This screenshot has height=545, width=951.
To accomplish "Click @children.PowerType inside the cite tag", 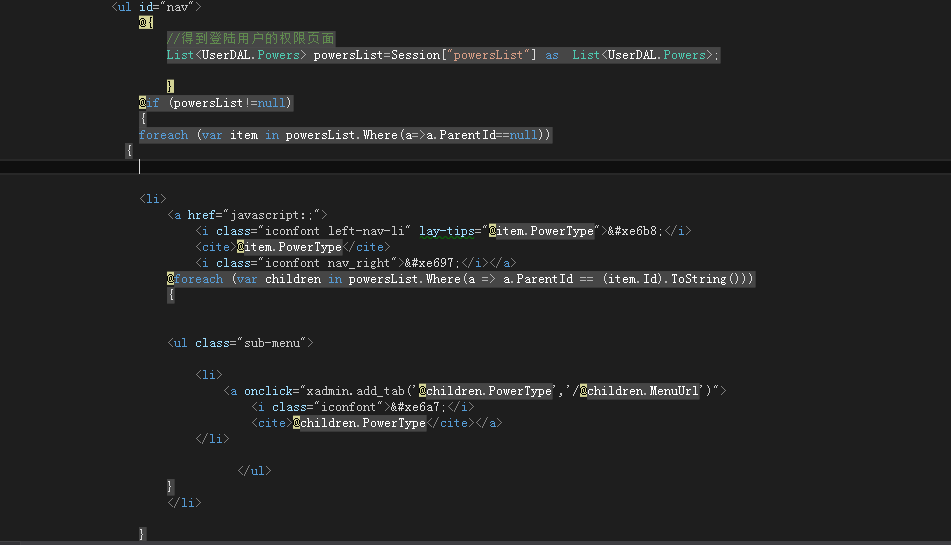I will (x=359, y=423).
